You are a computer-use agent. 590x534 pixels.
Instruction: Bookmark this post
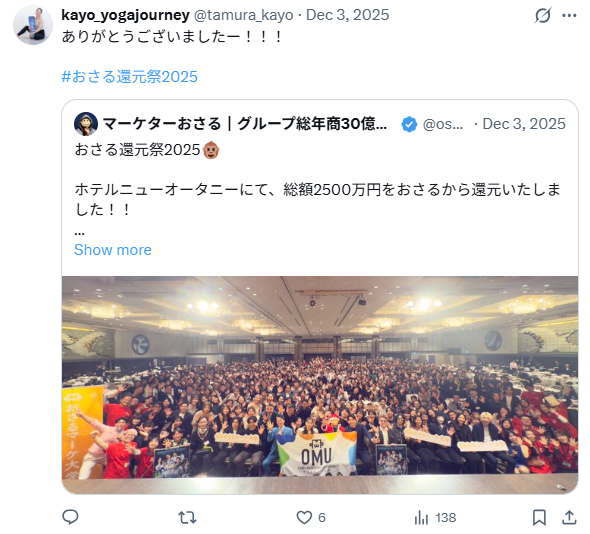point(539,517)
